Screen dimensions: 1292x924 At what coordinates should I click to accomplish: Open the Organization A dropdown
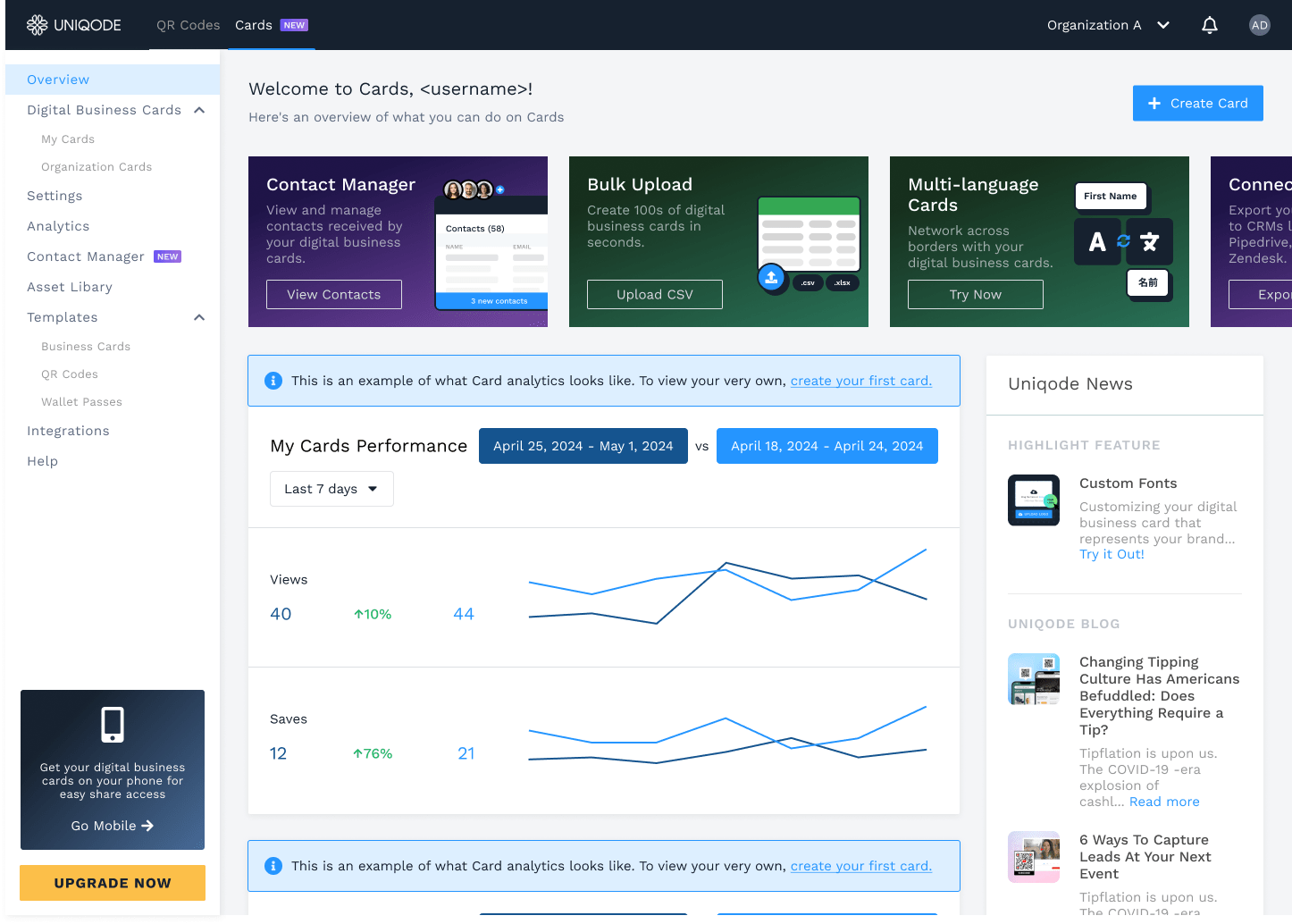(x=1108, y=25)
